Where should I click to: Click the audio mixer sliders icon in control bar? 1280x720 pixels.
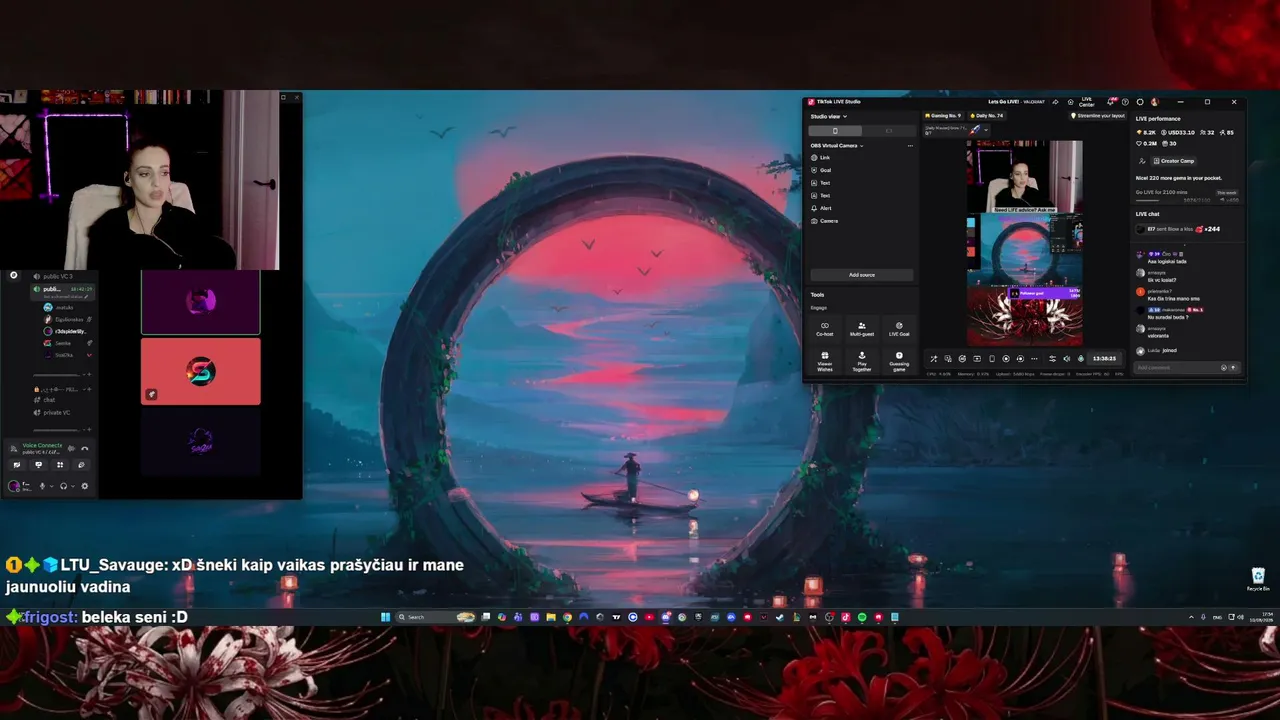tap(1052, 359)
